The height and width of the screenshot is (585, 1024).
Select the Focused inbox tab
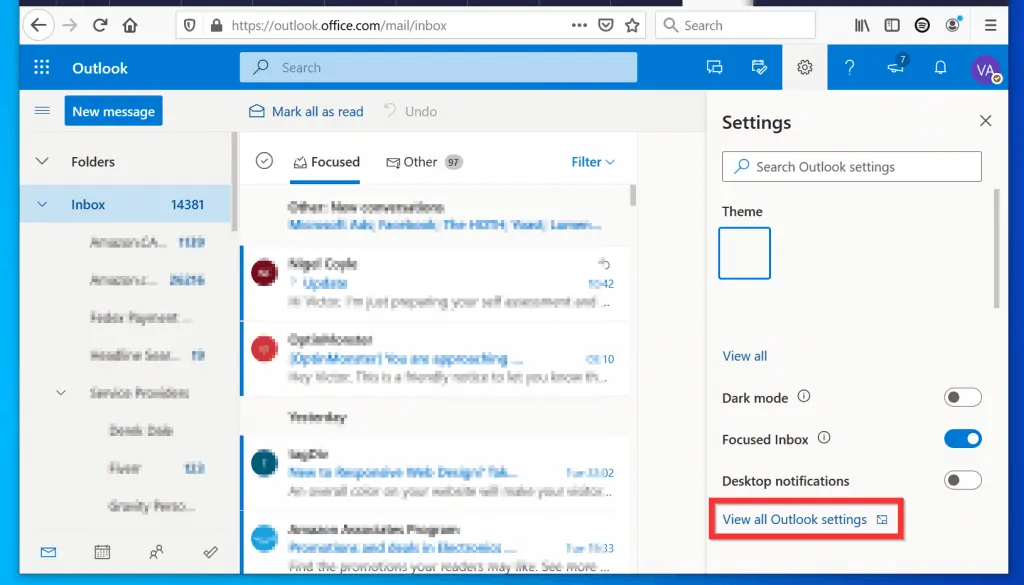[326, 162]
